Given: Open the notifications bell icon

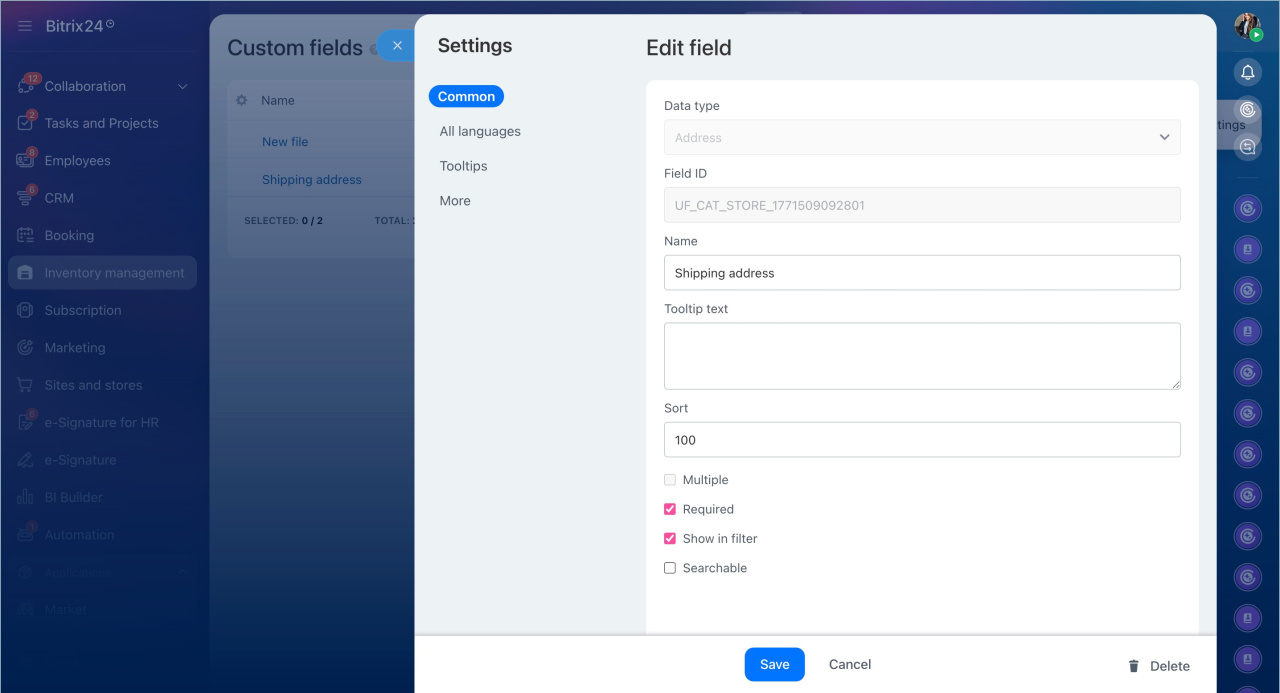Looking at the screenshot, I should [1247, 72].
